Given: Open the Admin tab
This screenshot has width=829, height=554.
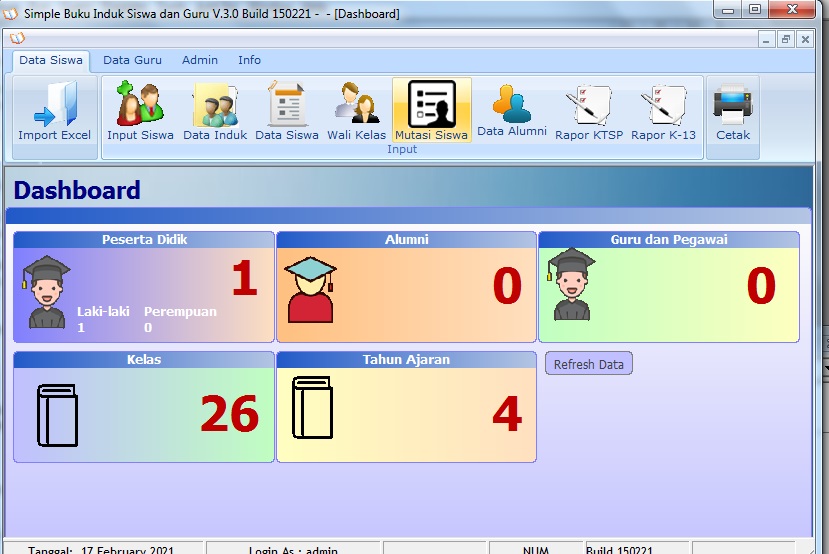Looking at the screenshot, I should pos(200,60).
